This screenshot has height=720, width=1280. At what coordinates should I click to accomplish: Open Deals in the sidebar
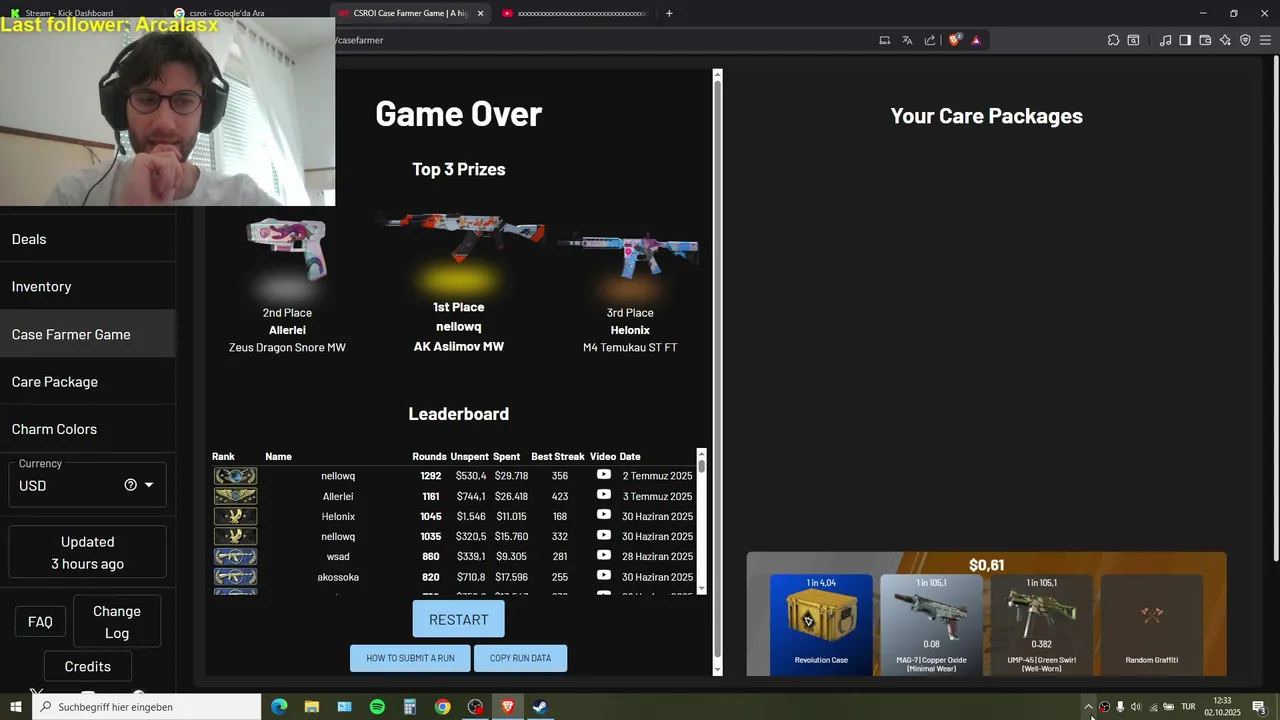(x=87, y=239)
